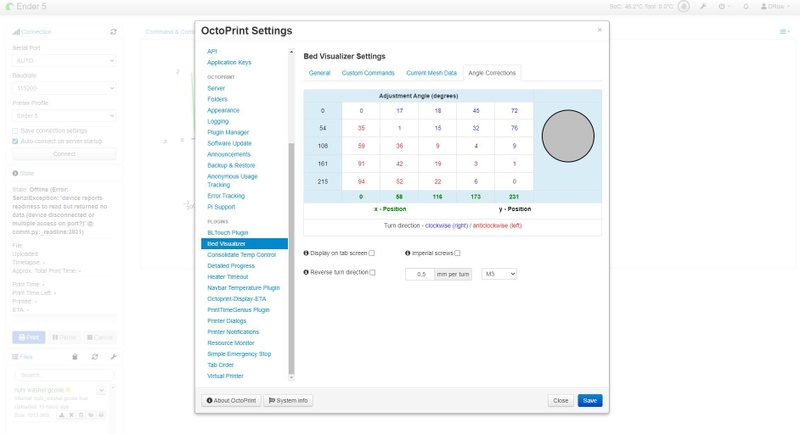Open Application Keys settings

point(229,62)
